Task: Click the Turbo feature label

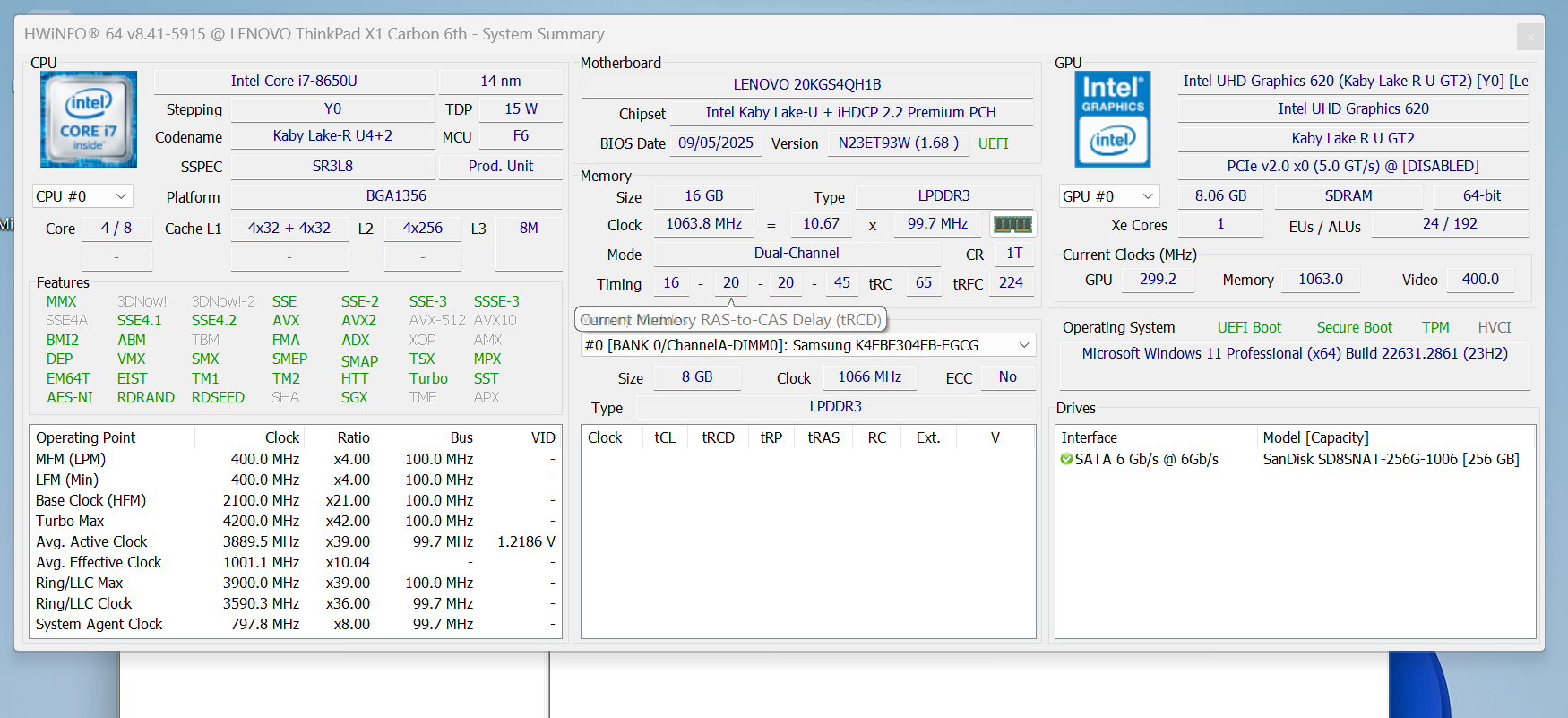Action: click(428, 378)
